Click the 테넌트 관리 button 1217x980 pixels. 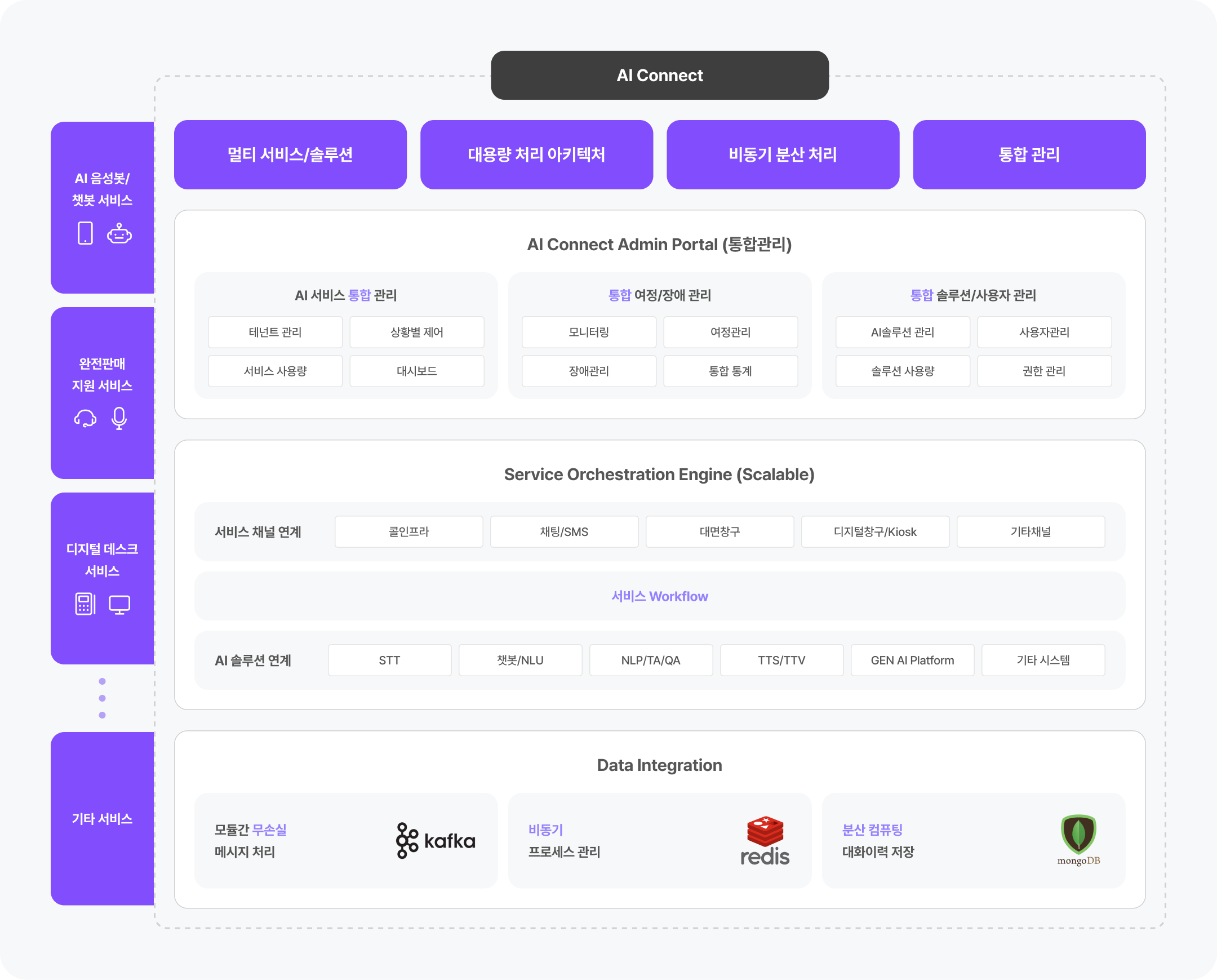click(275, 332)
